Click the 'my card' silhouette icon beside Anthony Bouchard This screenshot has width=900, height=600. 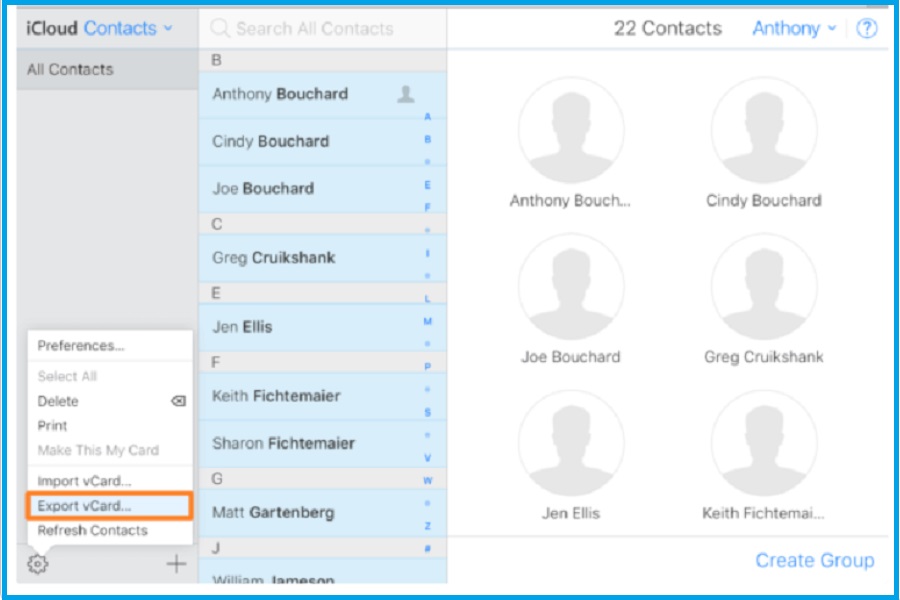[405, 94]
